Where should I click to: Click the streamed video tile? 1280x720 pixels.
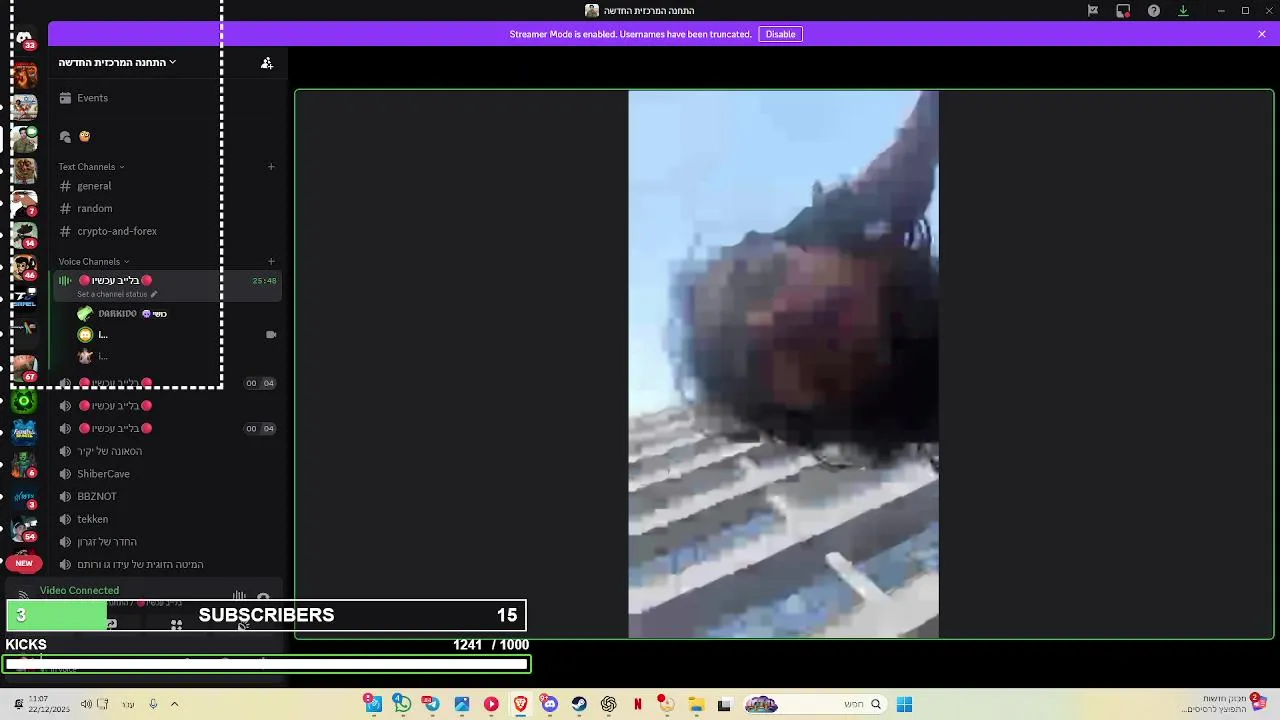784,364
